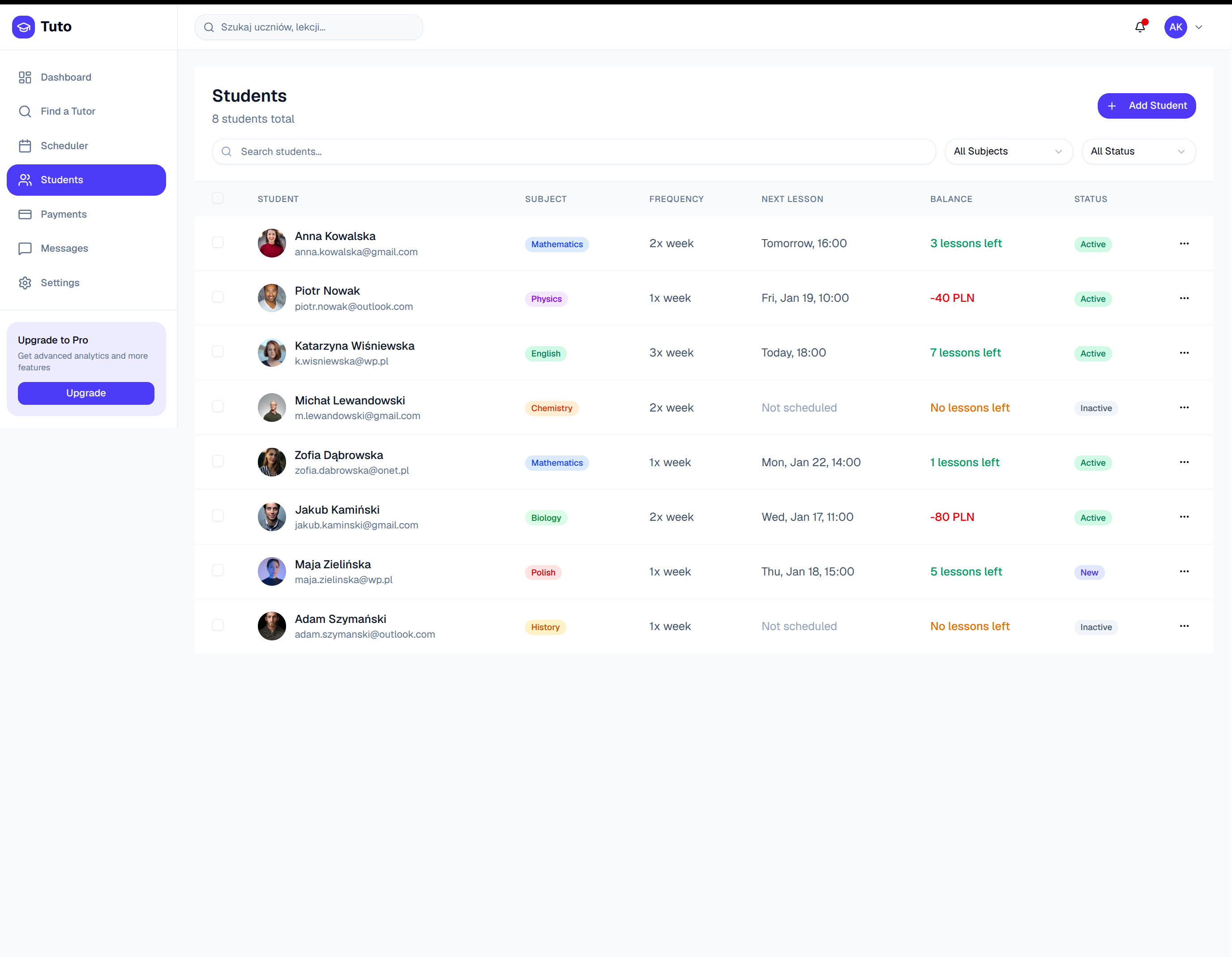Click the top global search field
Screen dimensions: 1232x957
tap(308, 27)
